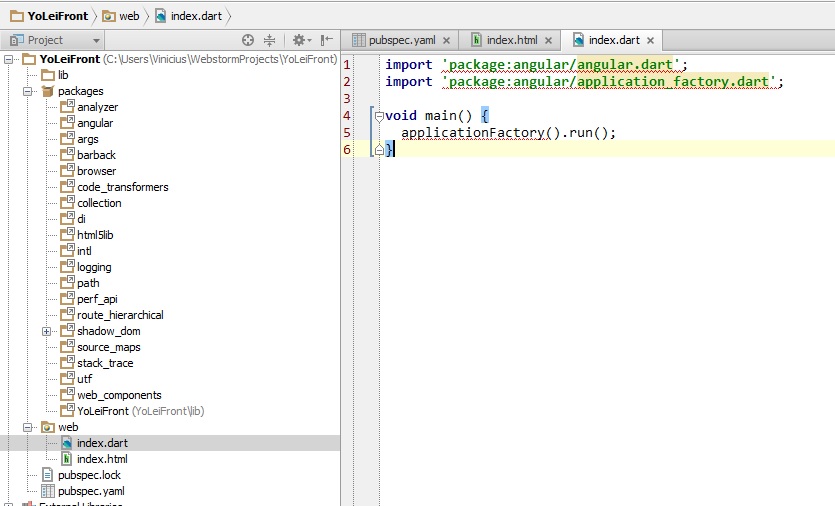This screenshot has height=506, width=835.
Task: Hide the Project tool window
Action: pos(327,40)
